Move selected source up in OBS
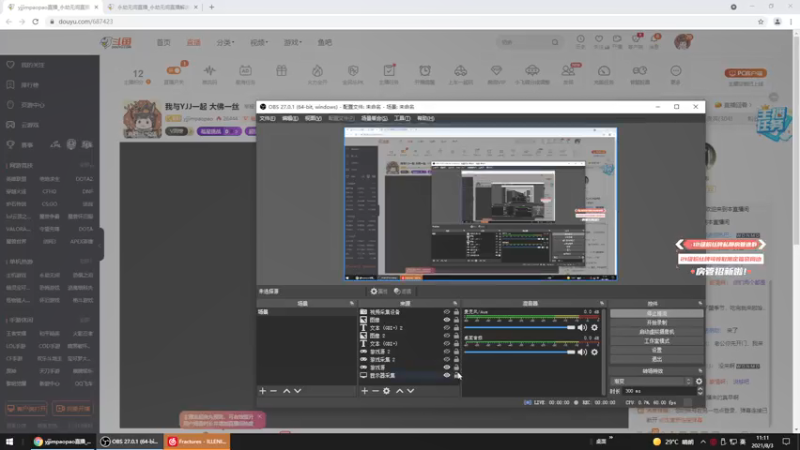This screenshot has height=450, width=800. click(x=399, y=391)
